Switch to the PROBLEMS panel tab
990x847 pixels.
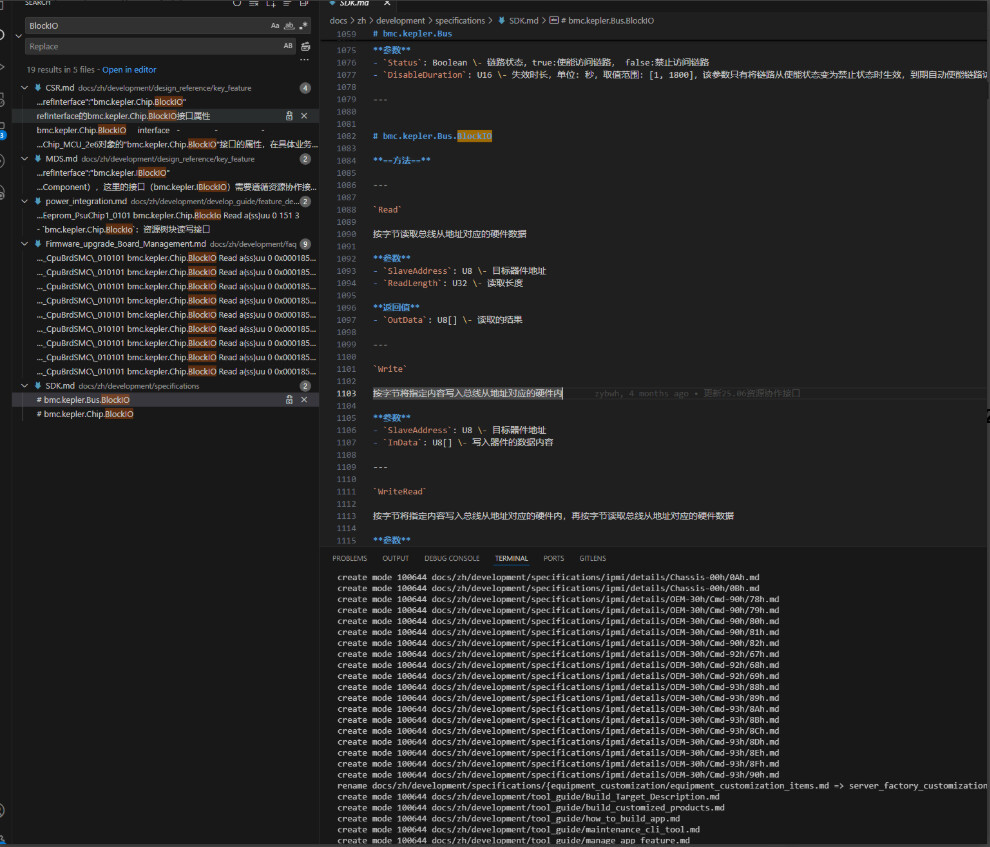[x=349, y=558]
